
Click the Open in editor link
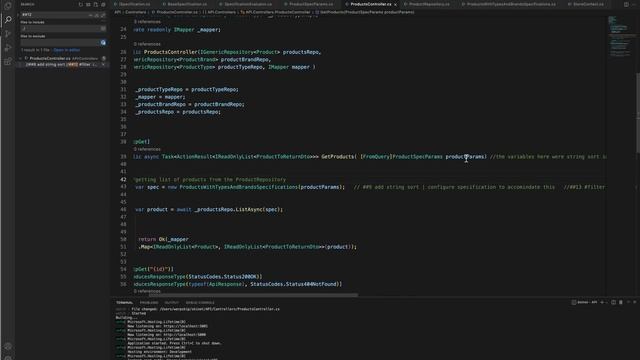tap(67, 50)
